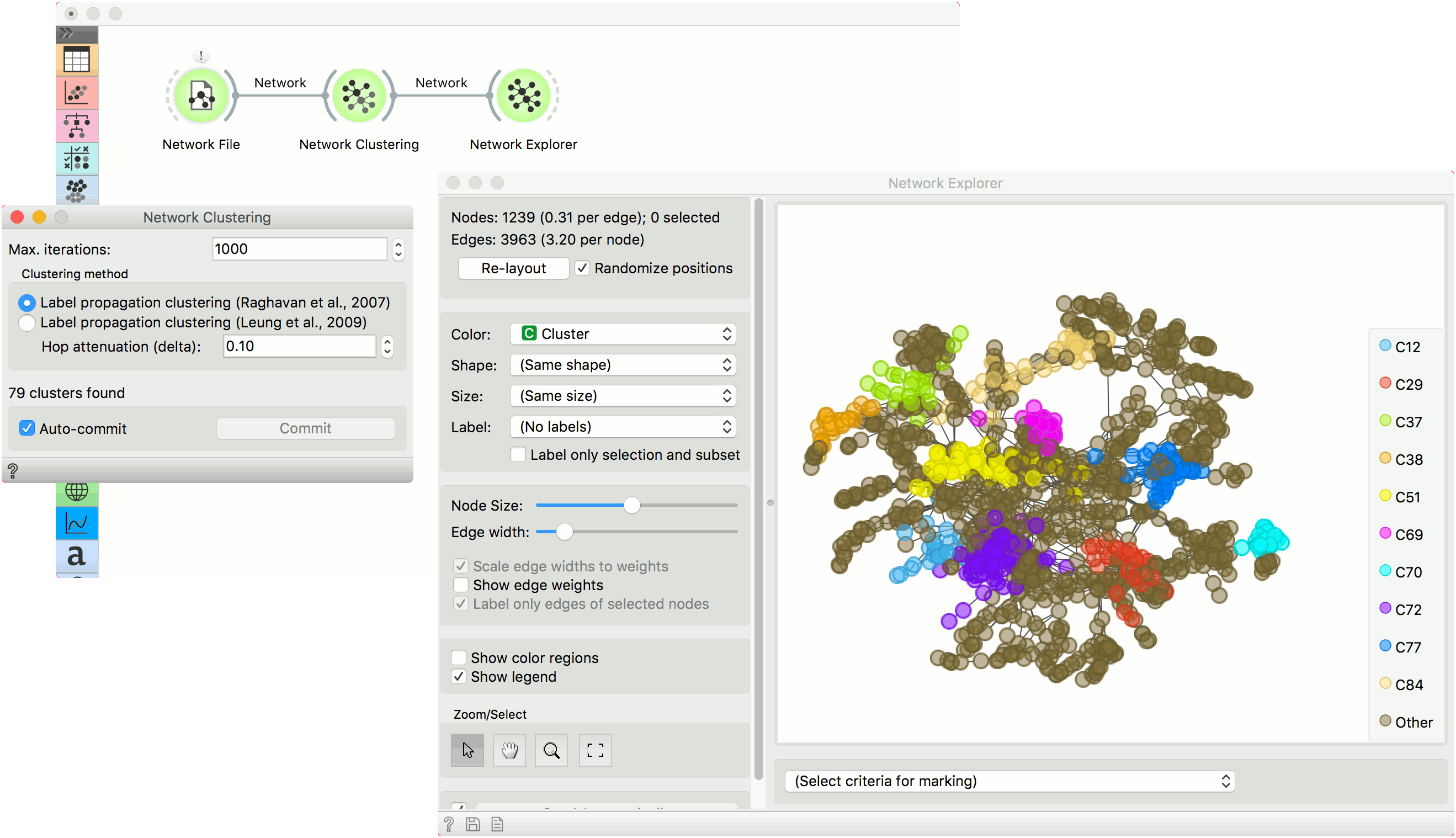Click the Node Size slider handle

[631, 505]
